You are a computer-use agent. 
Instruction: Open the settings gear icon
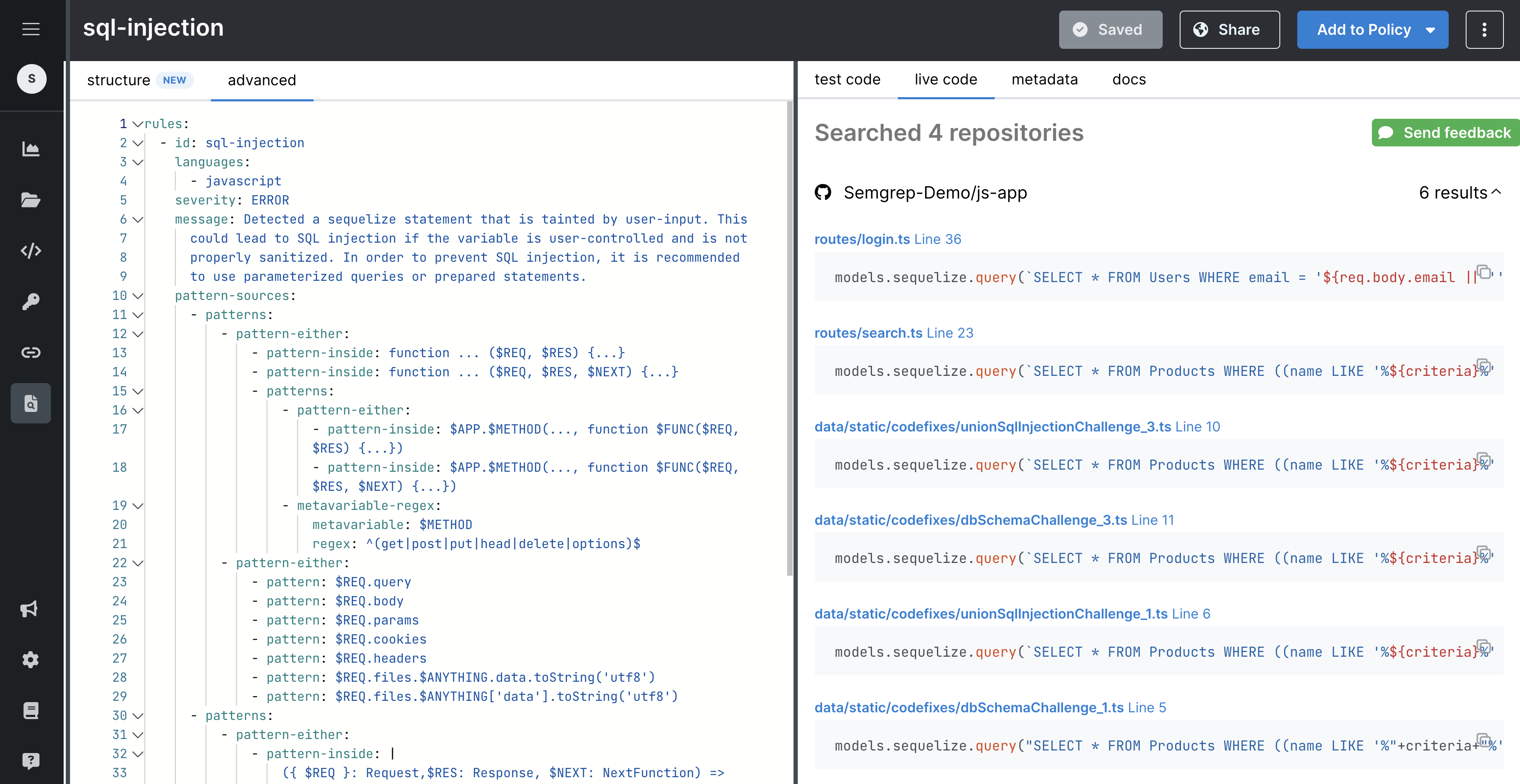pos(31,660)
